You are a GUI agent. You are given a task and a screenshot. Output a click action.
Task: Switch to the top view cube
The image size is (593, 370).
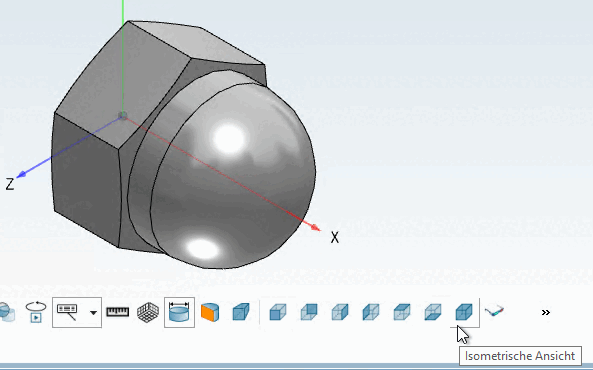tap(402, 312)
